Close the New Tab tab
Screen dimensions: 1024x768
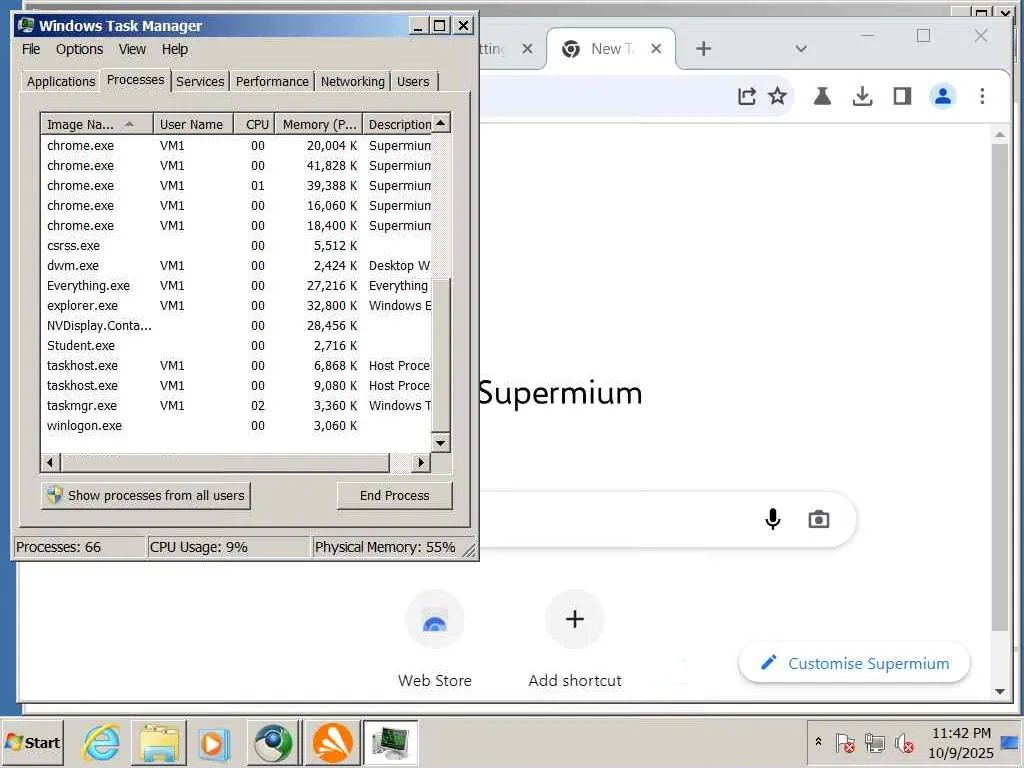coord(656,49)
